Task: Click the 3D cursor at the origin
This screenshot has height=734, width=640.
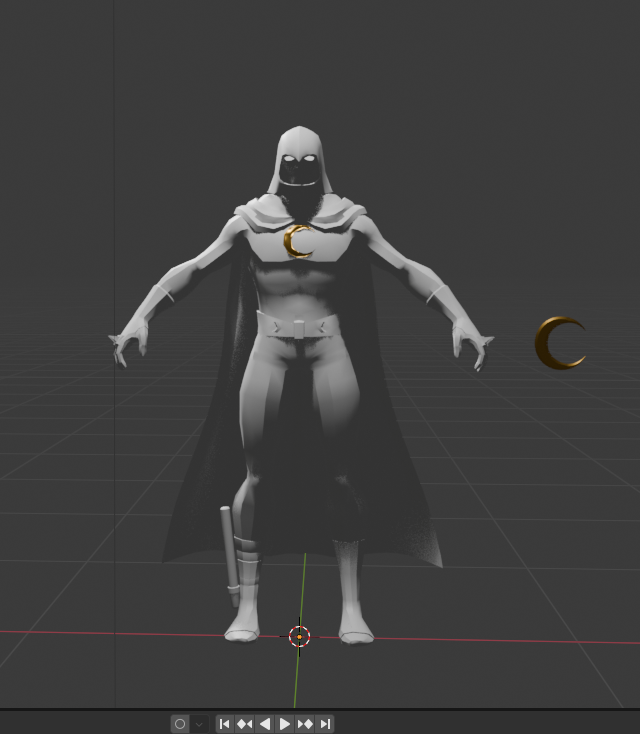Action: pos(300,637)
